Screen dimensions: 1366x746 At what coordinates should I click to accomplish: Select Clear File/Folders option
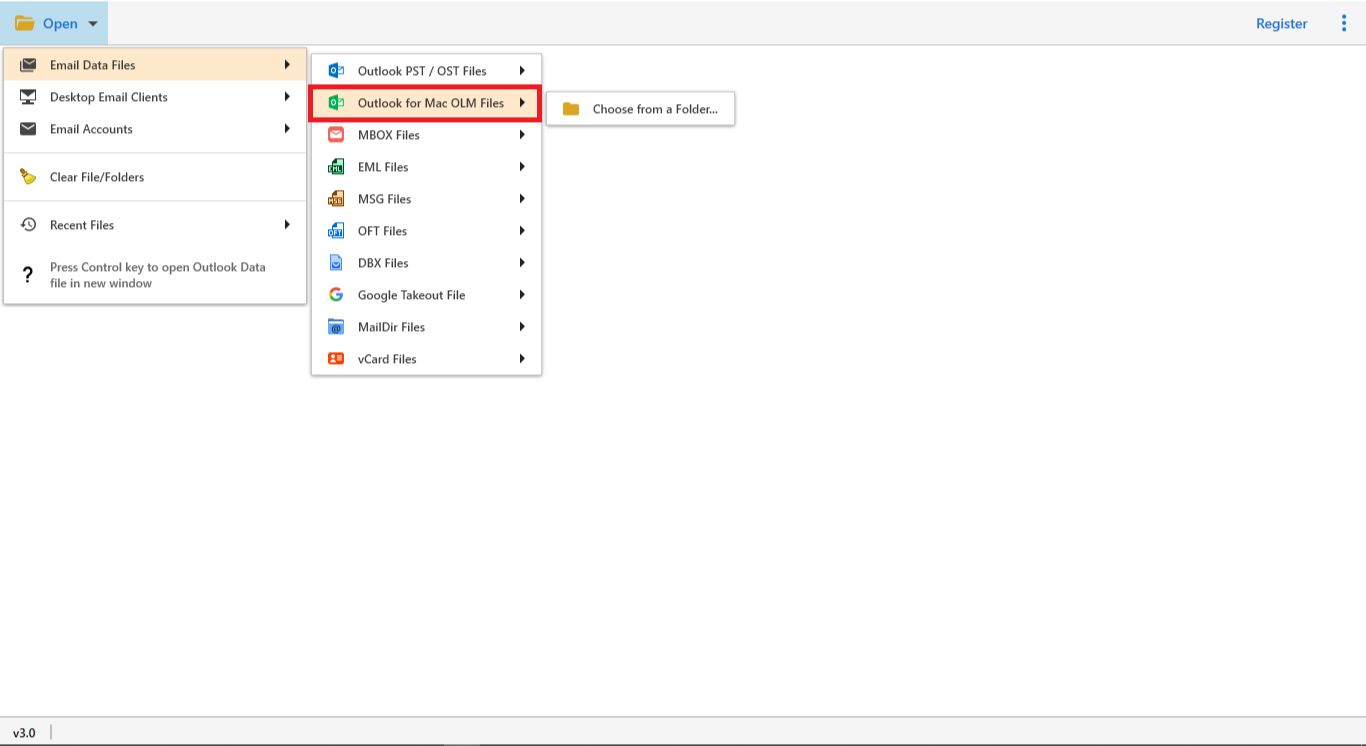[155, 177]
